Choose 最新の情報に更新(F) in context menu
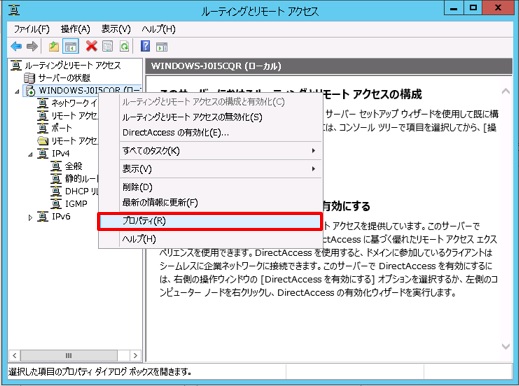The height and width of the screenshot is (386, 519). tap(210, 202)
